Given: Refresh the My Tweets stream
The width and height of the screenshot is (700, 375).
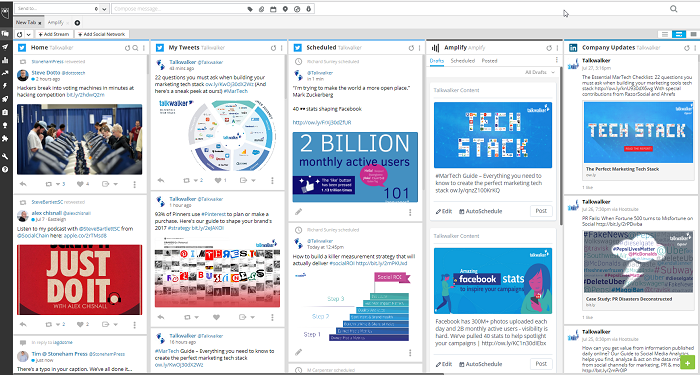Looking at the screenshot, I should [273, 48].
